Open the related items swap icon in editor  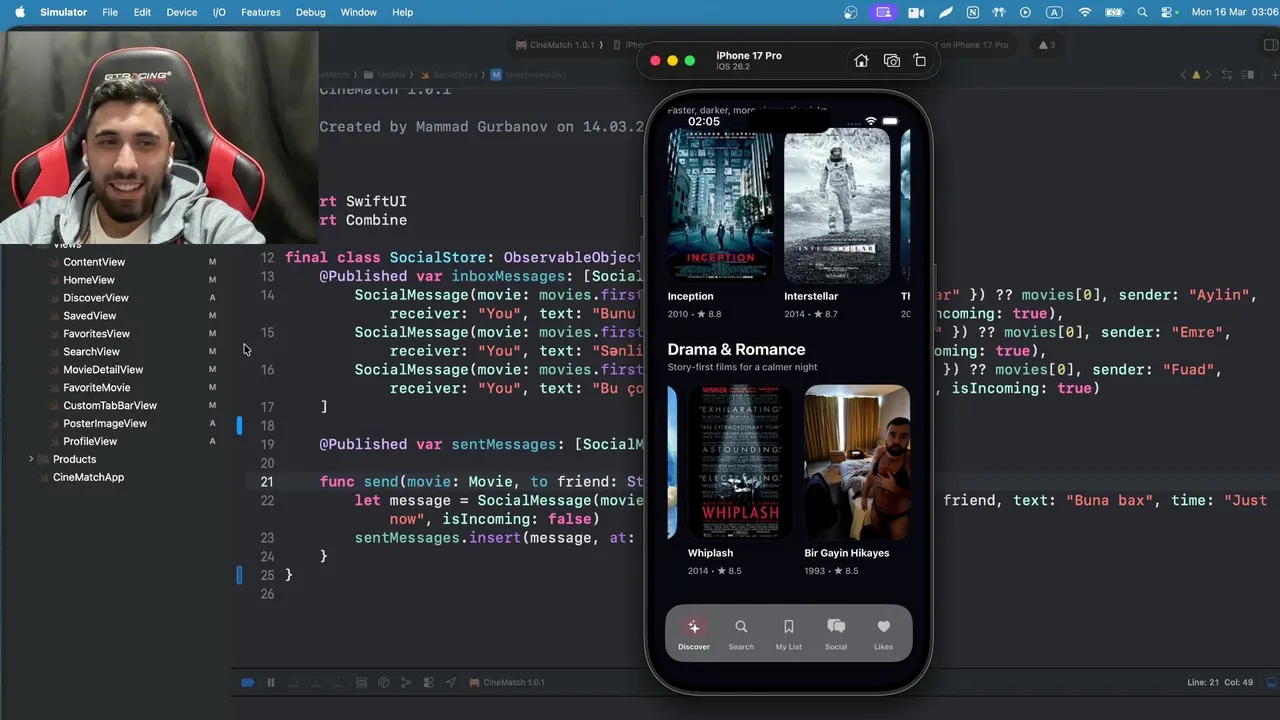click(1228, 75)
